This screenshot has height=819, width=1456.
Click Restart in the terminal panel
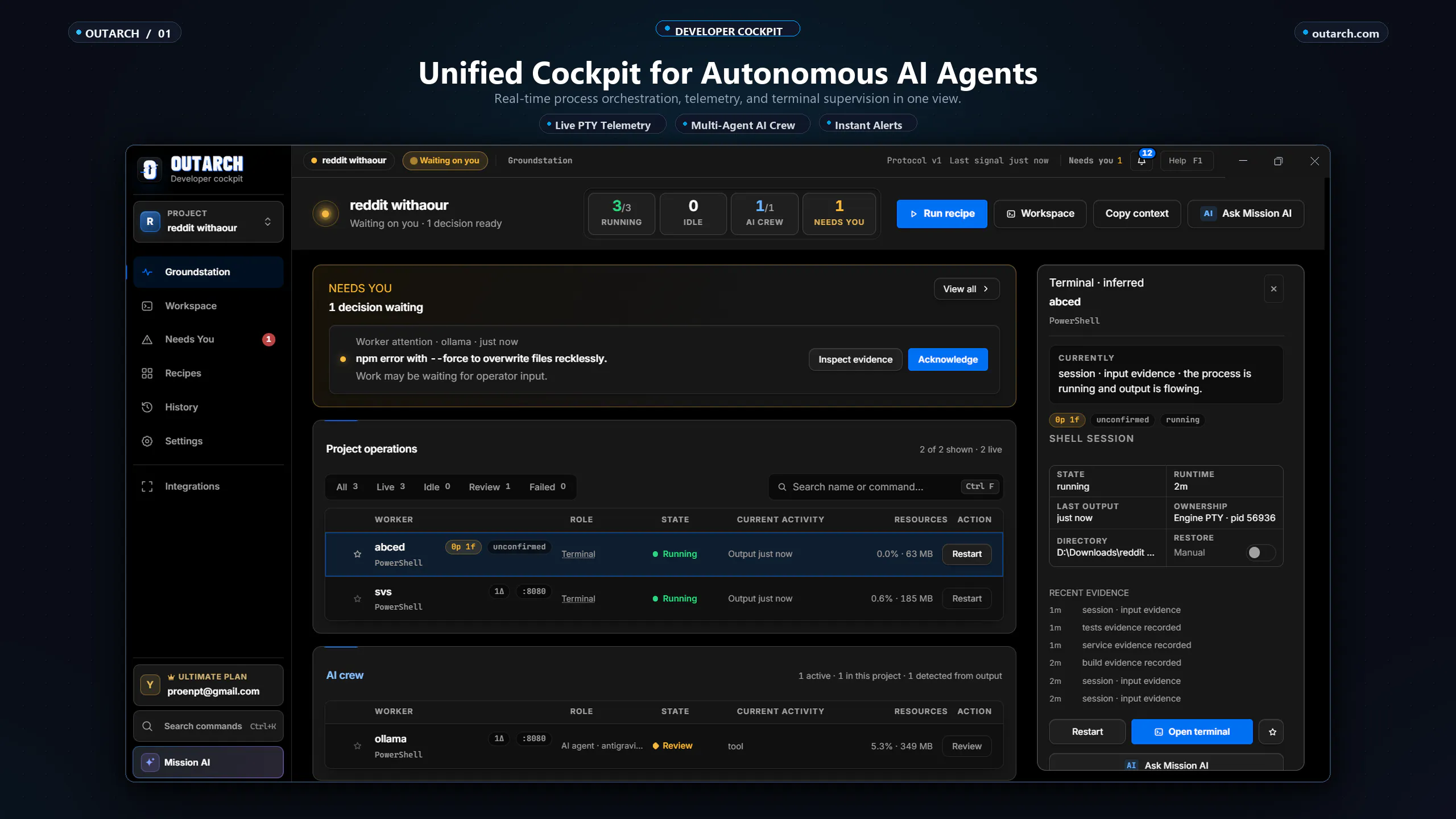(1087, 732)
